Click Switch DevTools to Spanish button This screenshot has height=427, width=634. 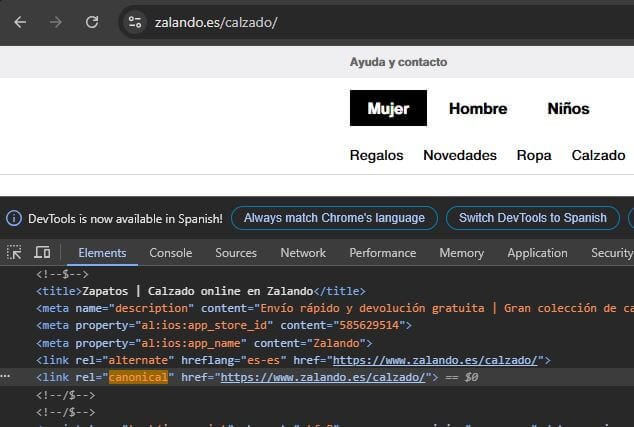click(x=533, y=218)
